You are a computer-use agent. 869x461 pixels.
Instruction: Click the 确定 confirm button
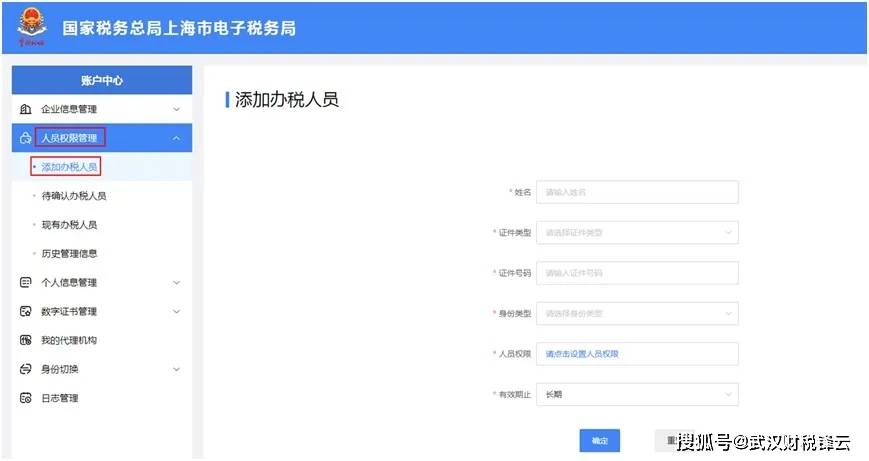click(600, 440)
